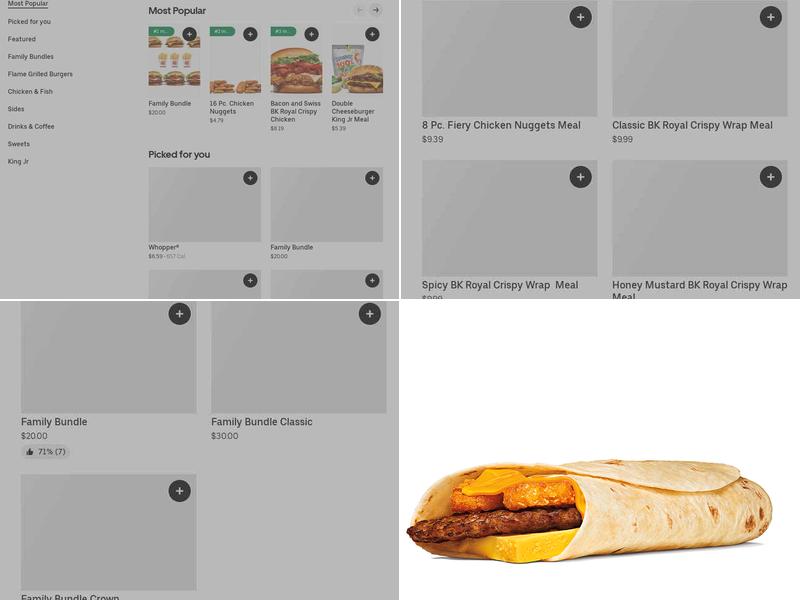
Task: Add Classic BK Royal Crispy Wrap Meal
Action: click(x=770, y=17)
